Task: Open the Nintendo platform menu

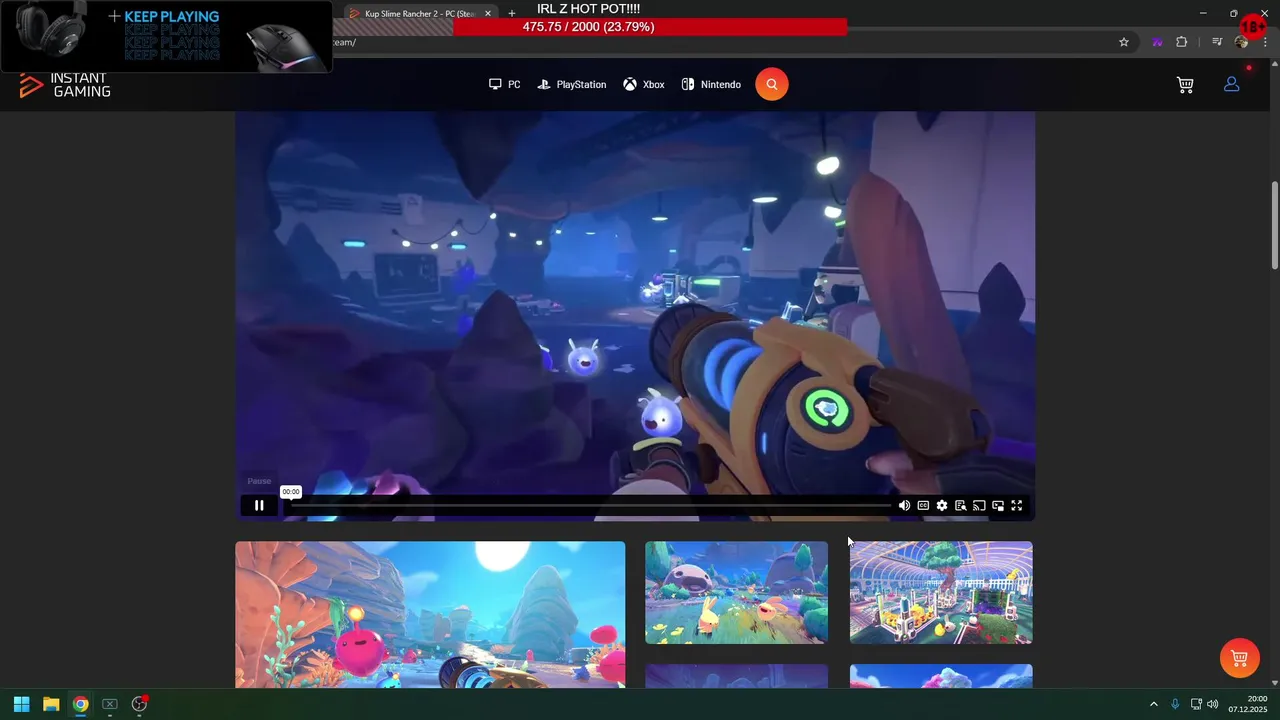Action: (x=711, y=85)
